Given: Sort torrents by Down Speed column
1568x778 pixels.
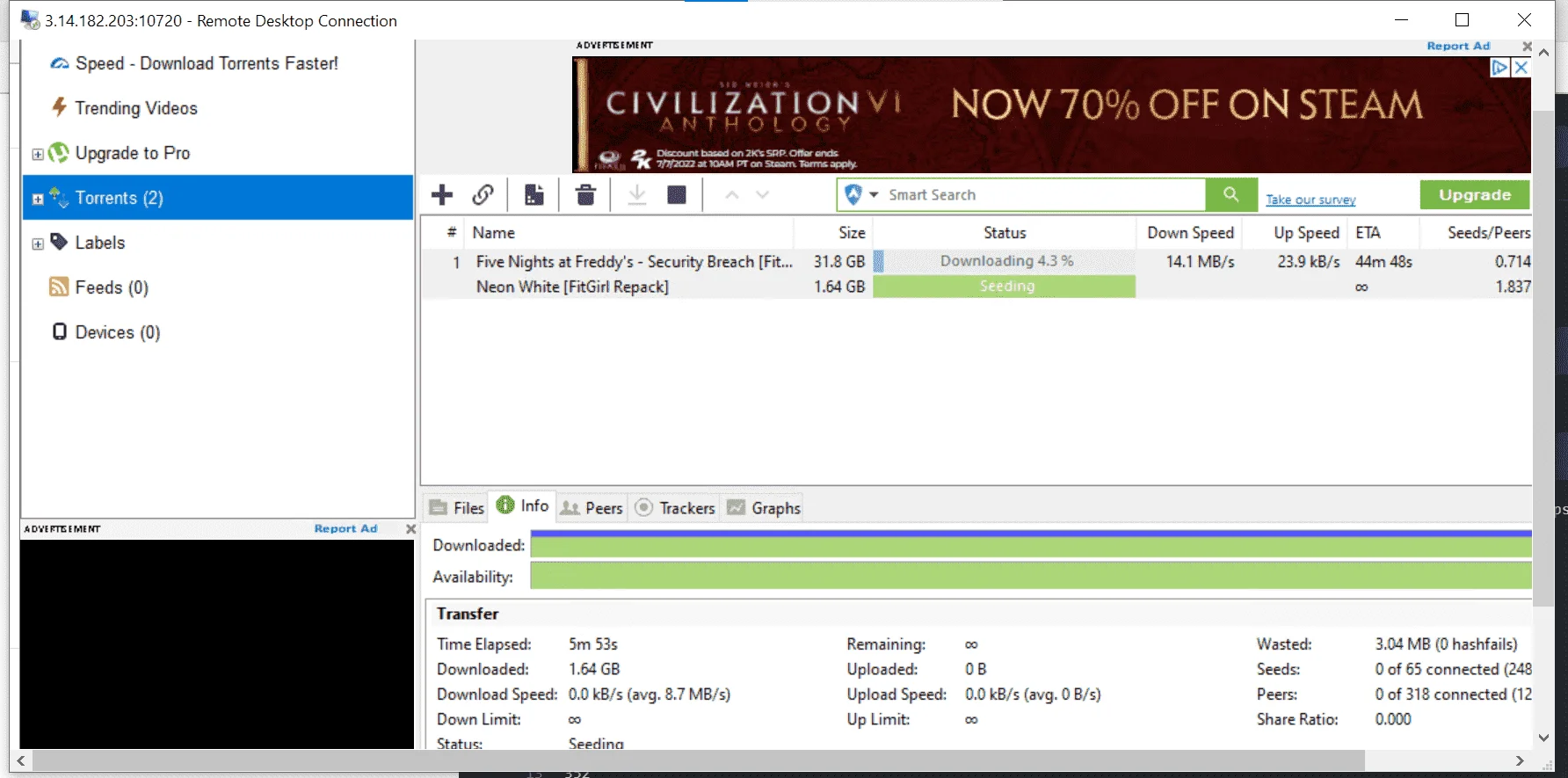Looking at the screenshot, I should coord(1191,233).
